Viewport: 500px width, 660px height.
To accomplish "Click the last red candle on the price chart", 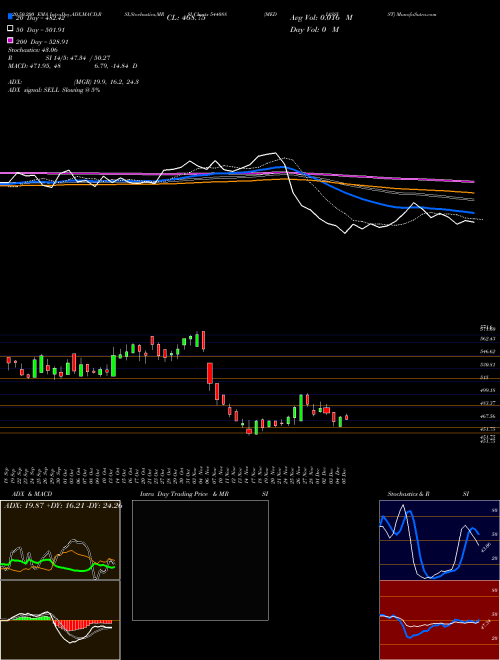I will 346,417.
